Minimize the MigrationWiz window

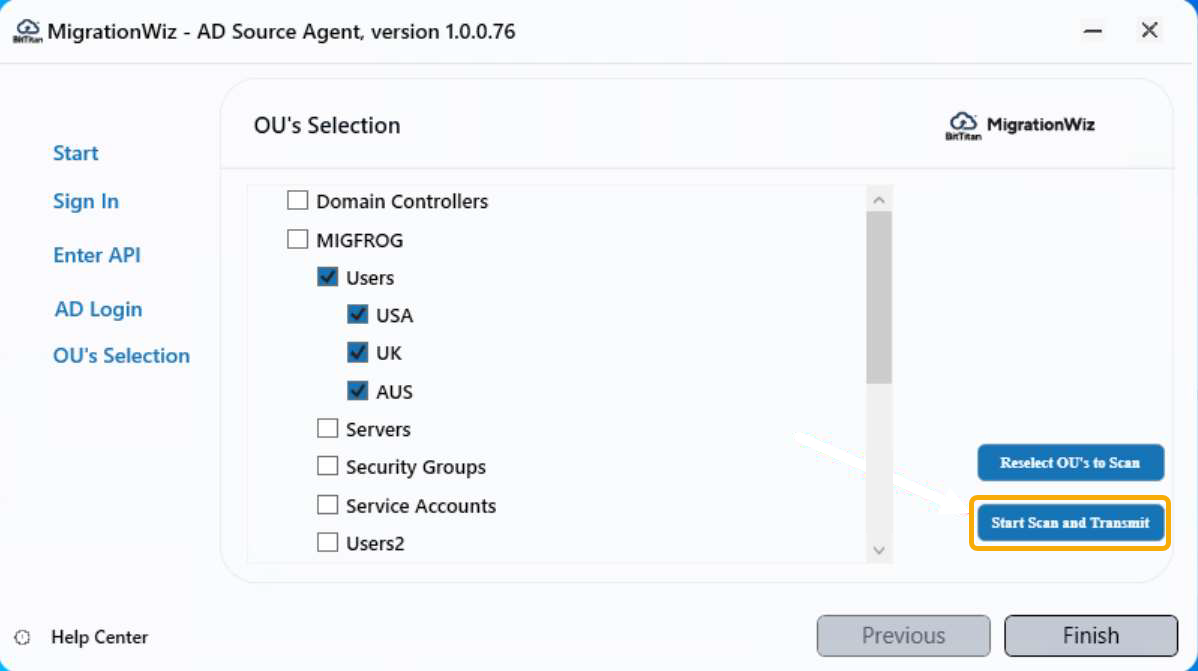tap(1095, 31)
